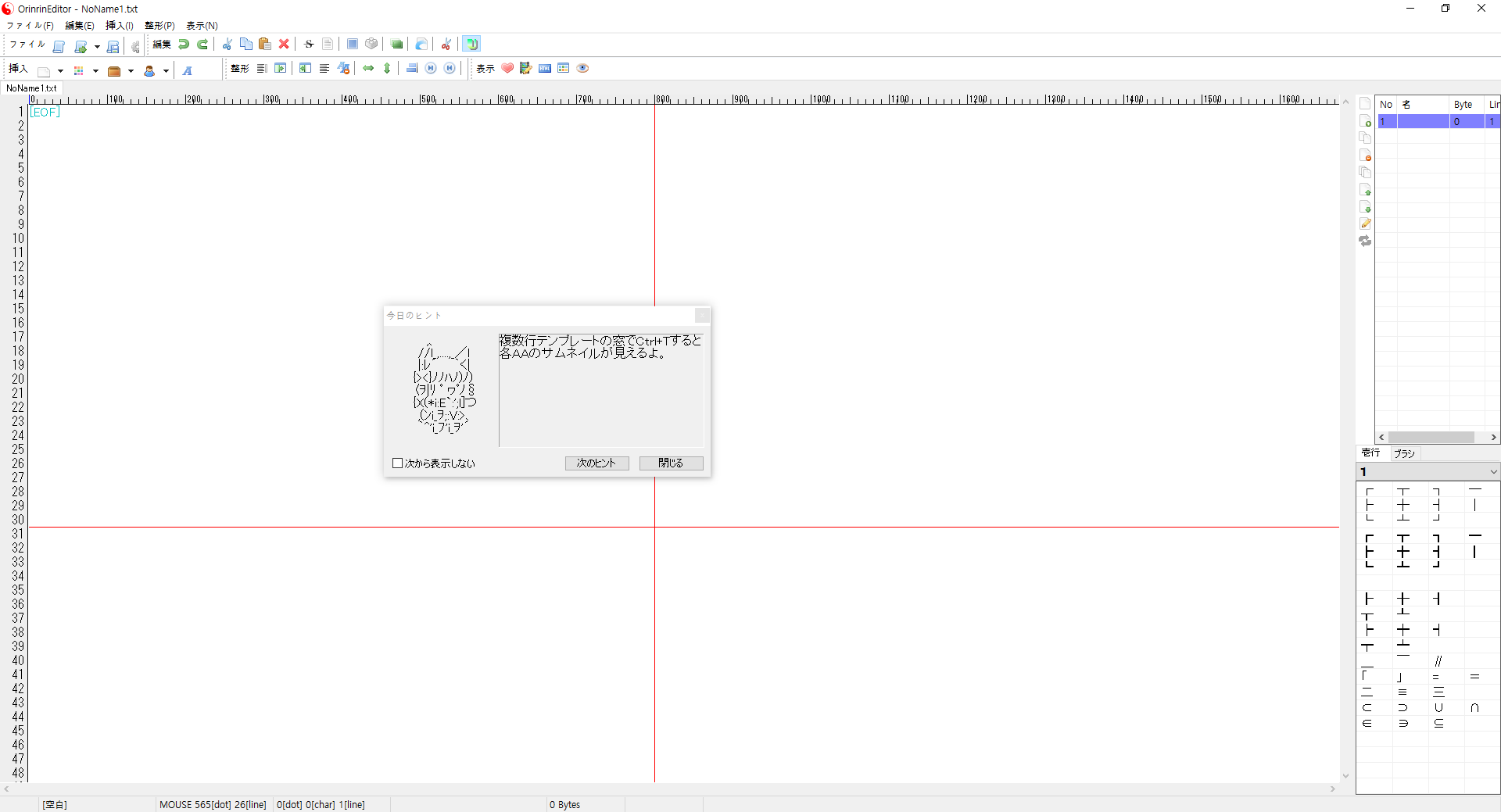Viewport: 1501px width, 812px height.
Task: Open the template set combo box showing 1
Action: (1428, 472)
